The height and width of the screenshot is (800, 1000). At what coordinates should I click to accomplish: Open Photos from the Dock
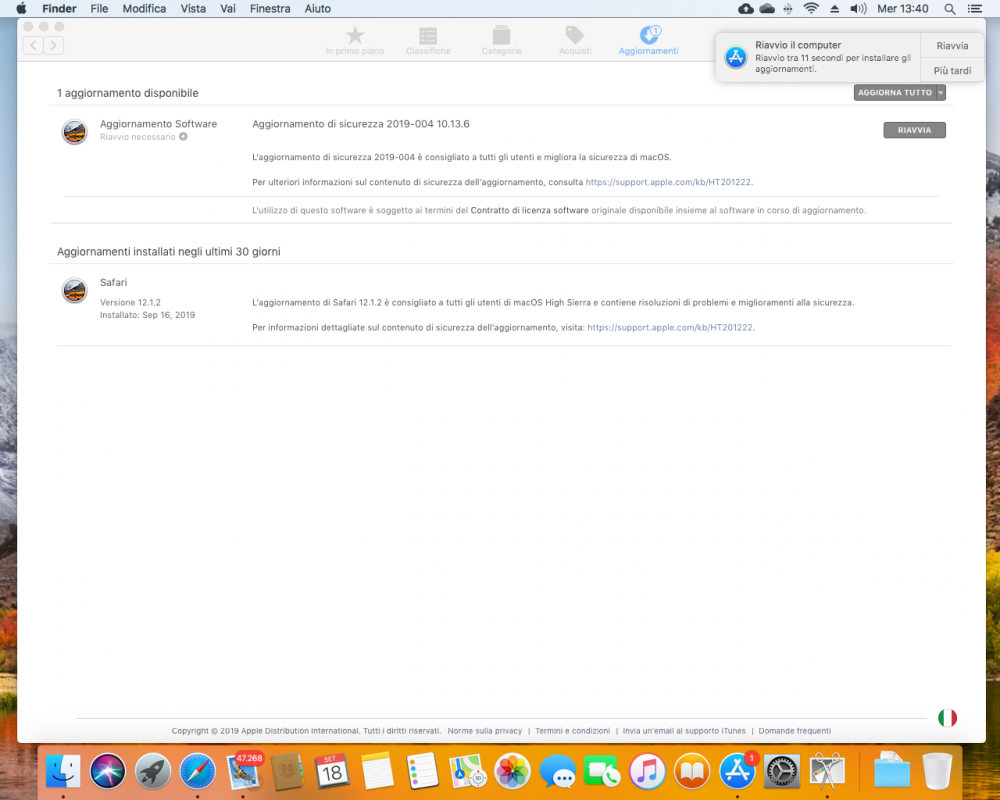[x=512, y=771]
